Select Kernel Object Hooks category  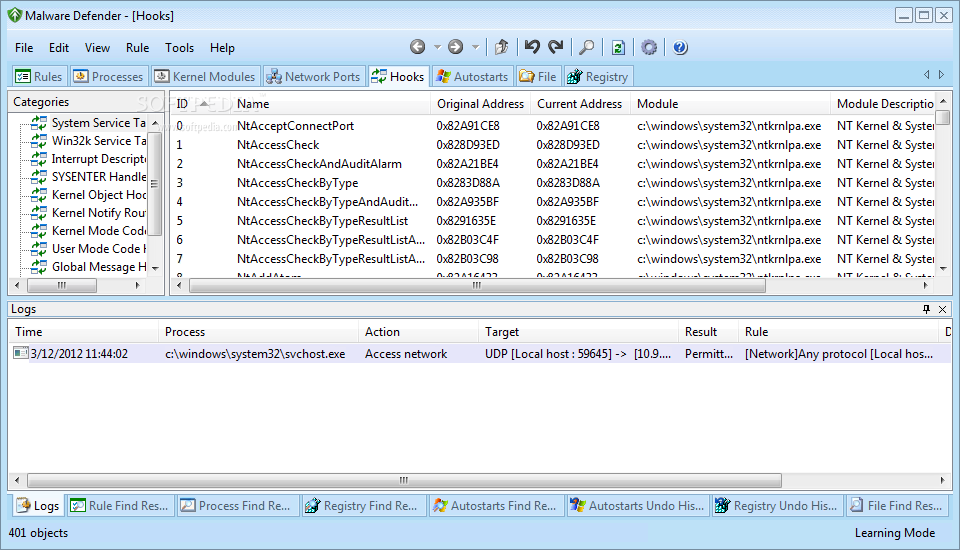click(x=89, y=195)
